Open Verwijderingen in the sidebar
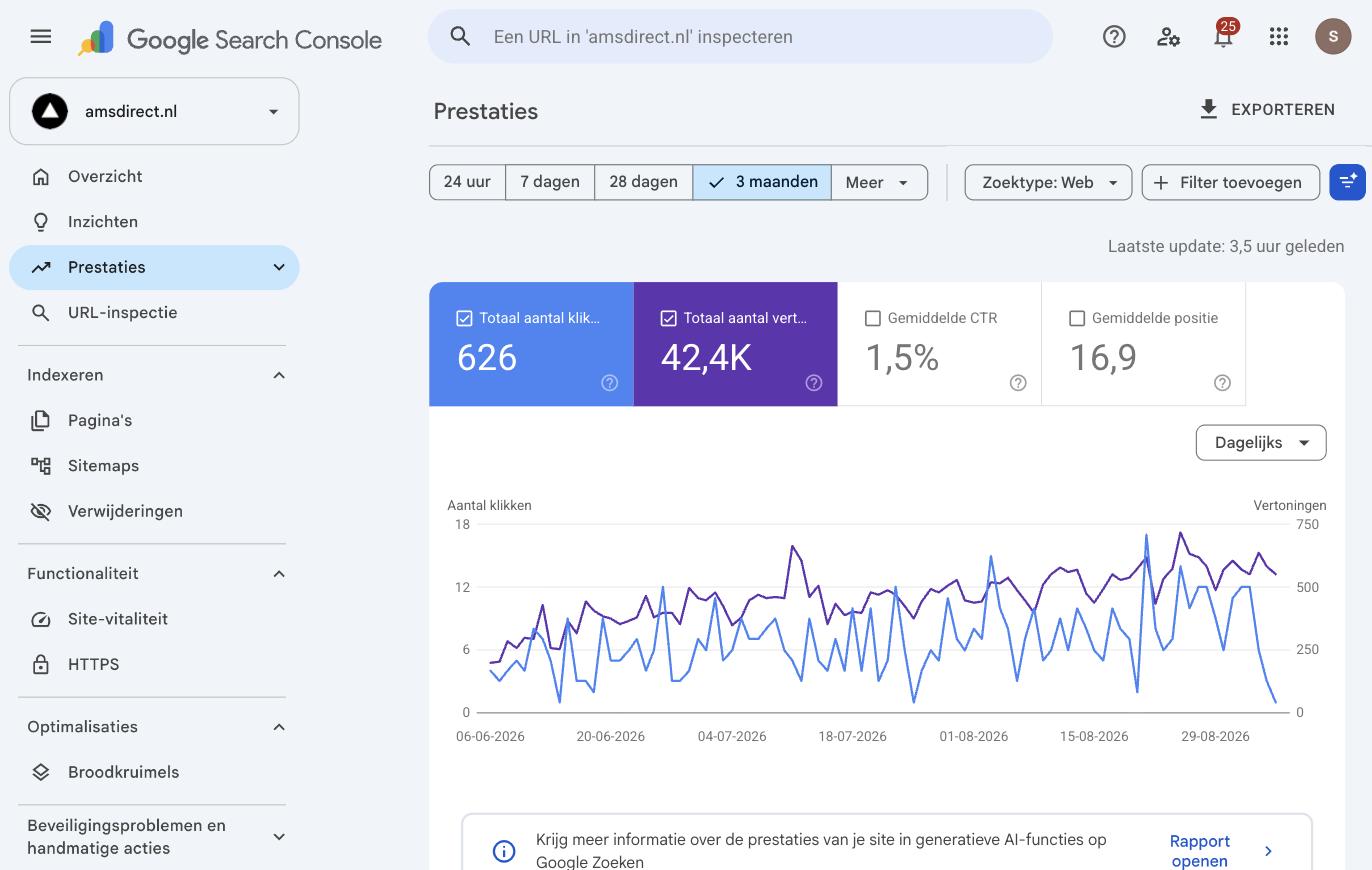 pos(154,511)
